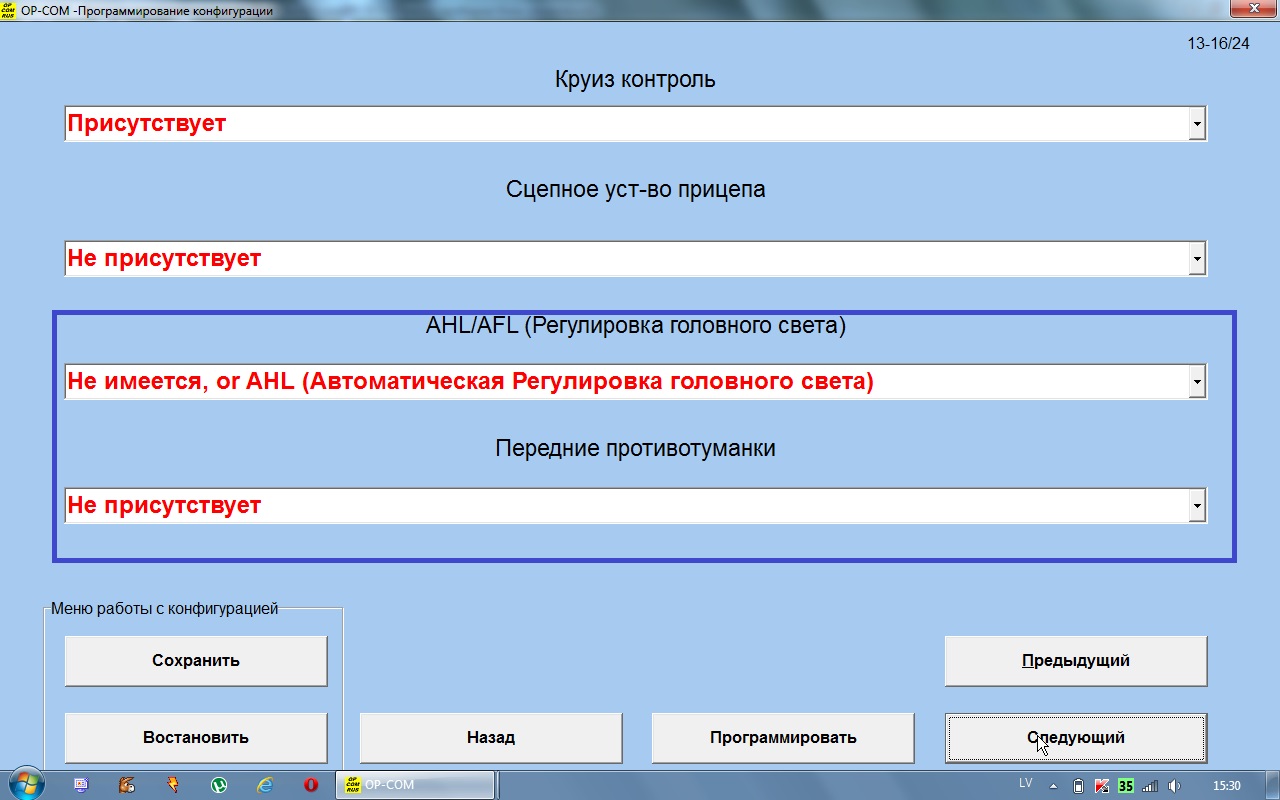
Task: Open the Передние противотуманки dropdown
Action: (x=1196, y=506)
